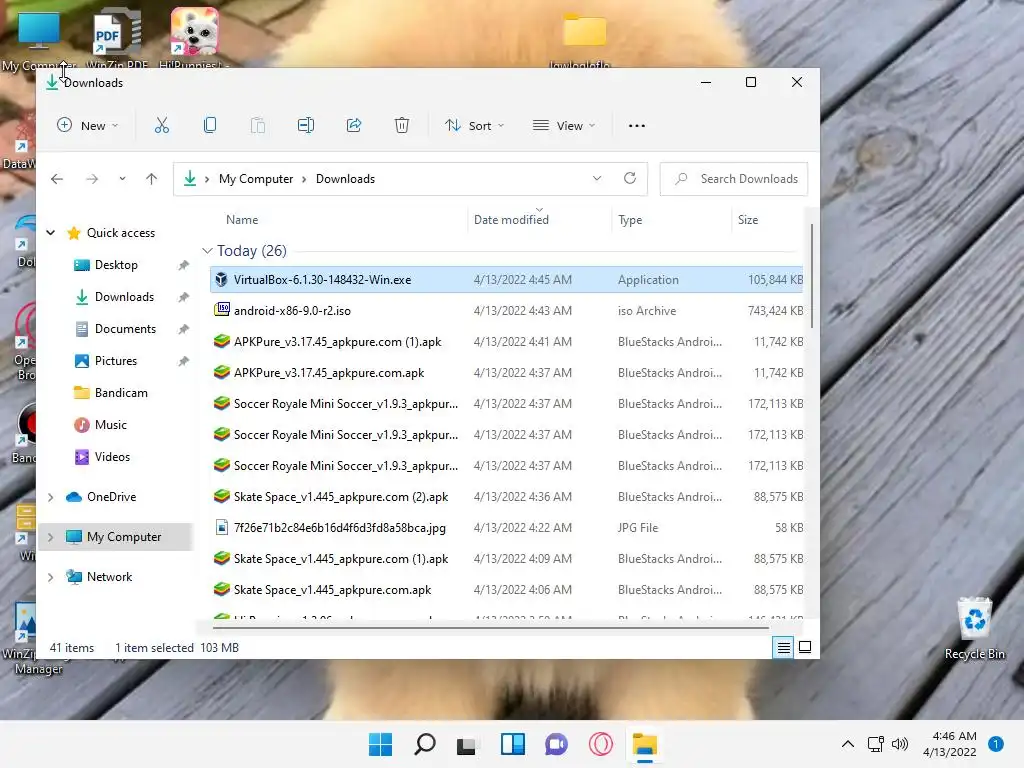Select Videos in sidebar

(x=112, y=456)
